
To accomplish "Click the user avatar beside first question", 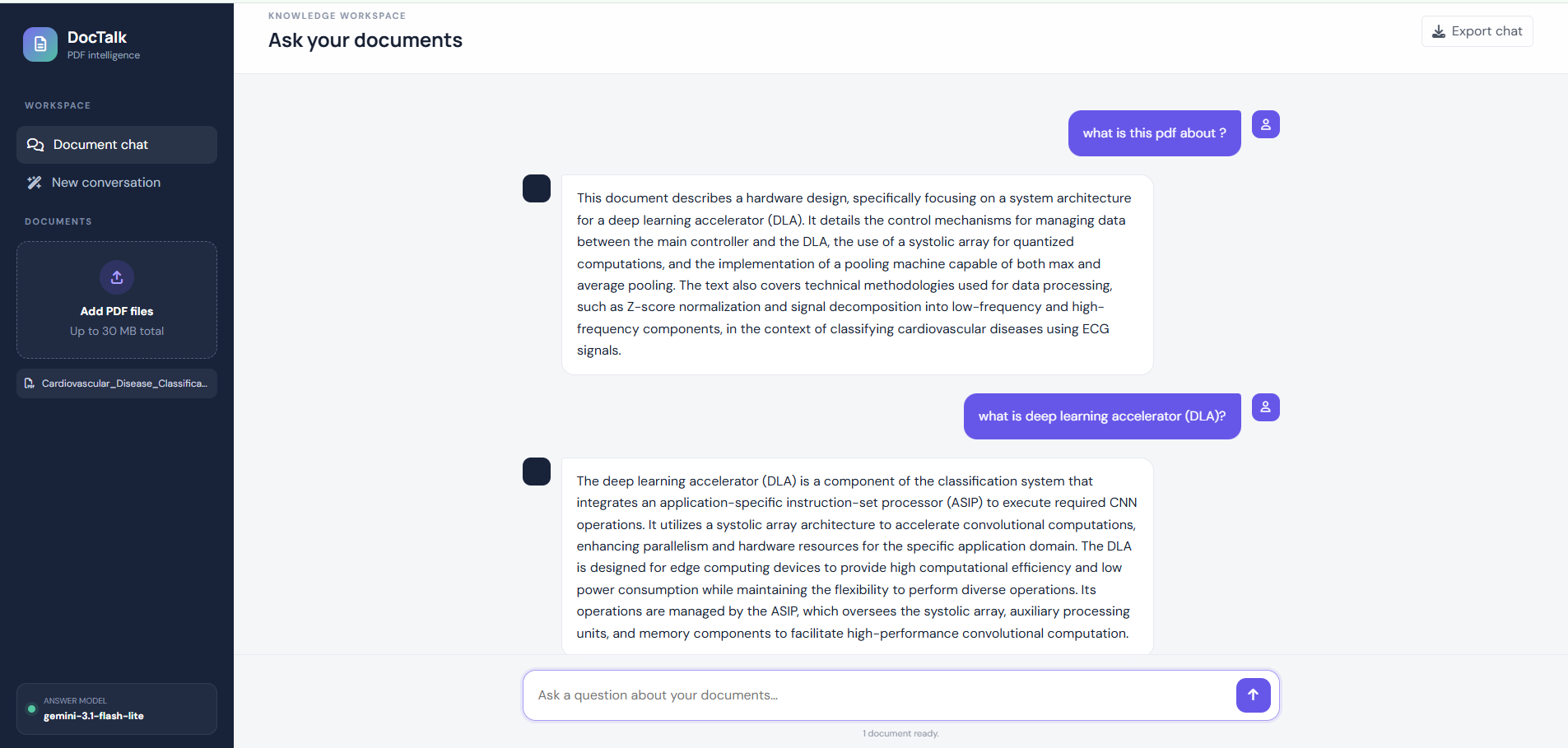I will (1265, 124).
